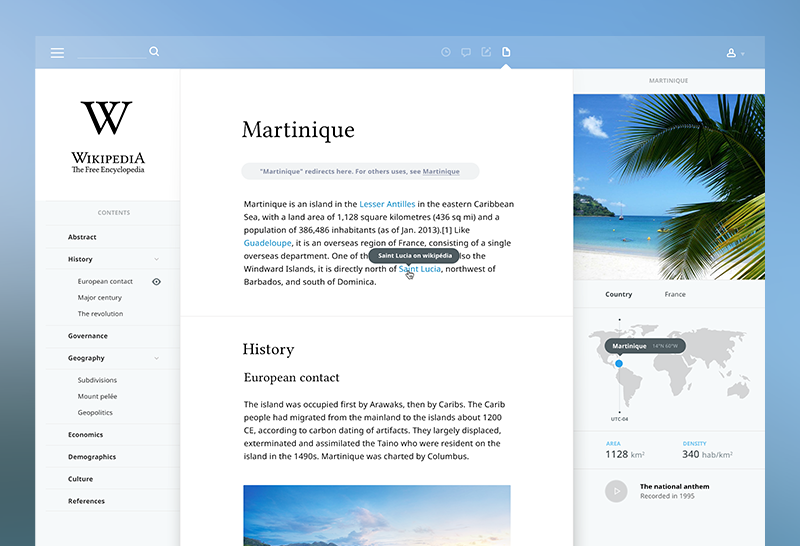Click the CONTENTS sidebar label
800x546 pixels.
tap(114, 213)
